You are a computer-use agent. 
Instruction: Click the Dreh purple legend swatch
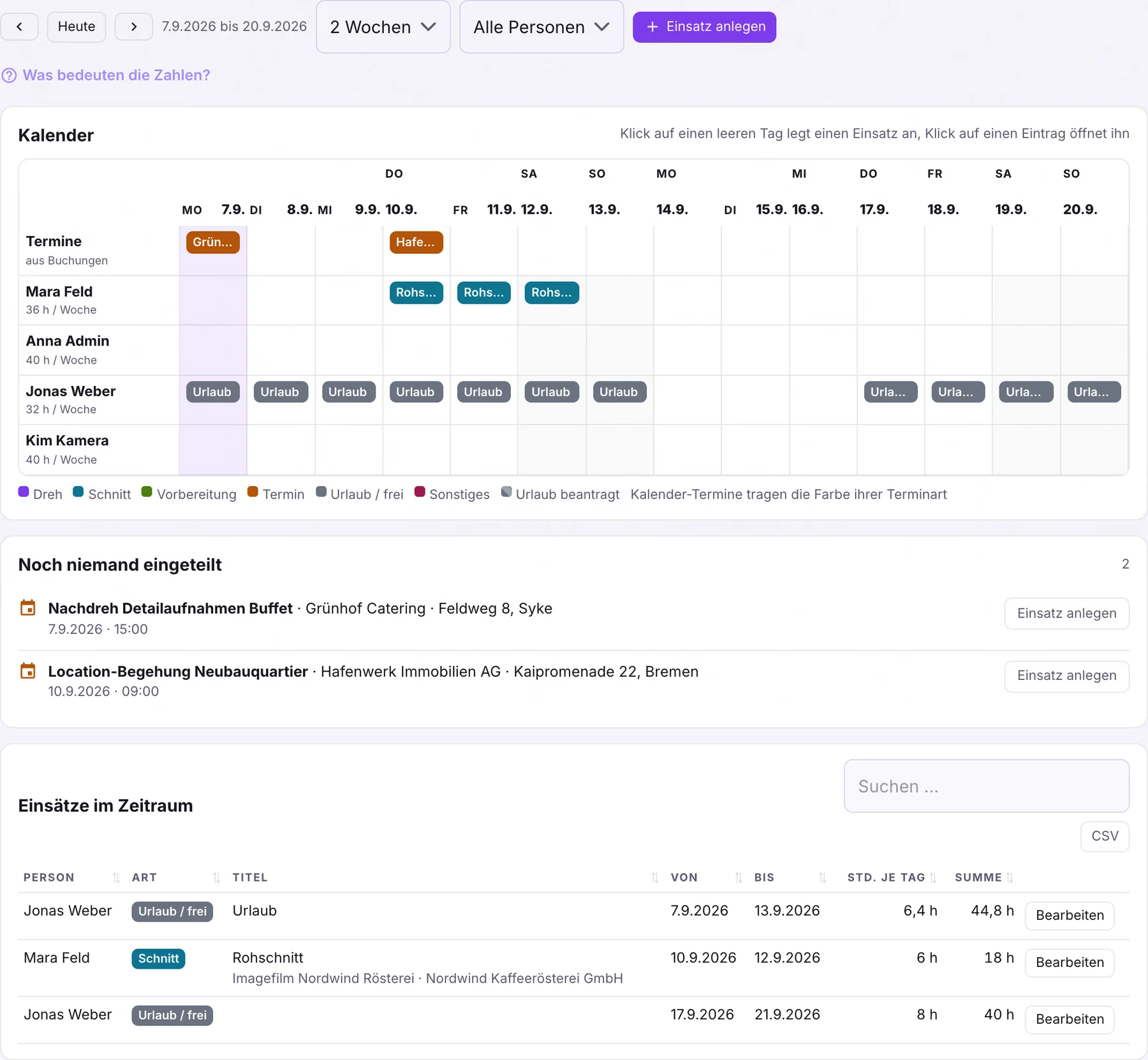click(24, 492)
